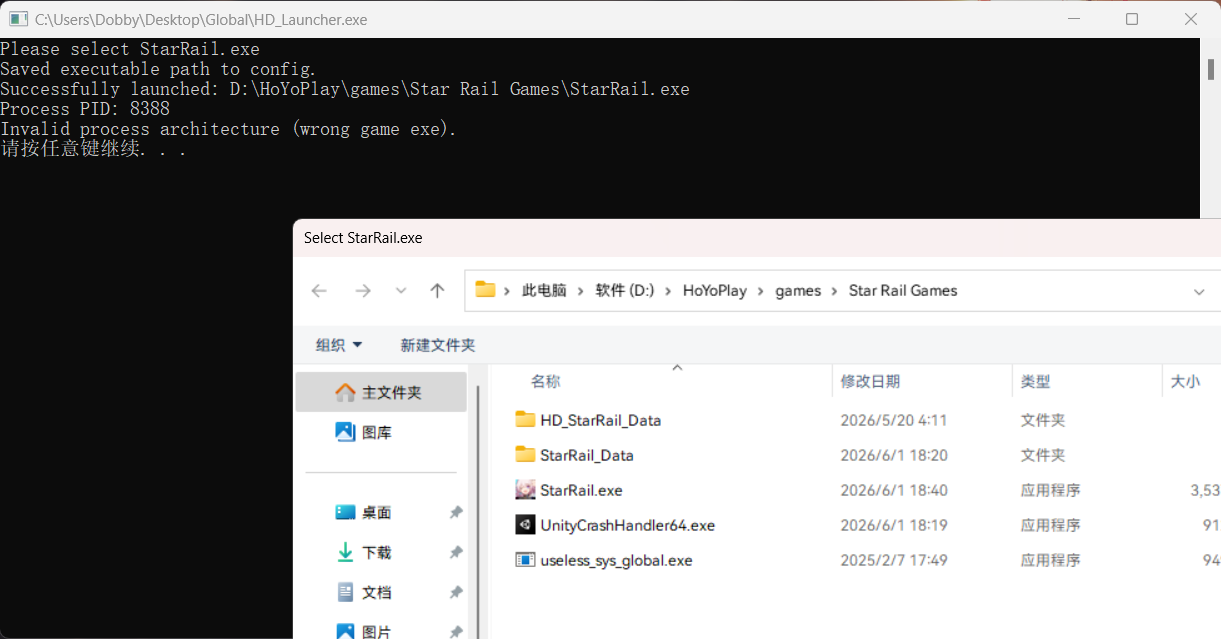Click 2025/2/7 17:49 date cell

(x=894, y=560)
